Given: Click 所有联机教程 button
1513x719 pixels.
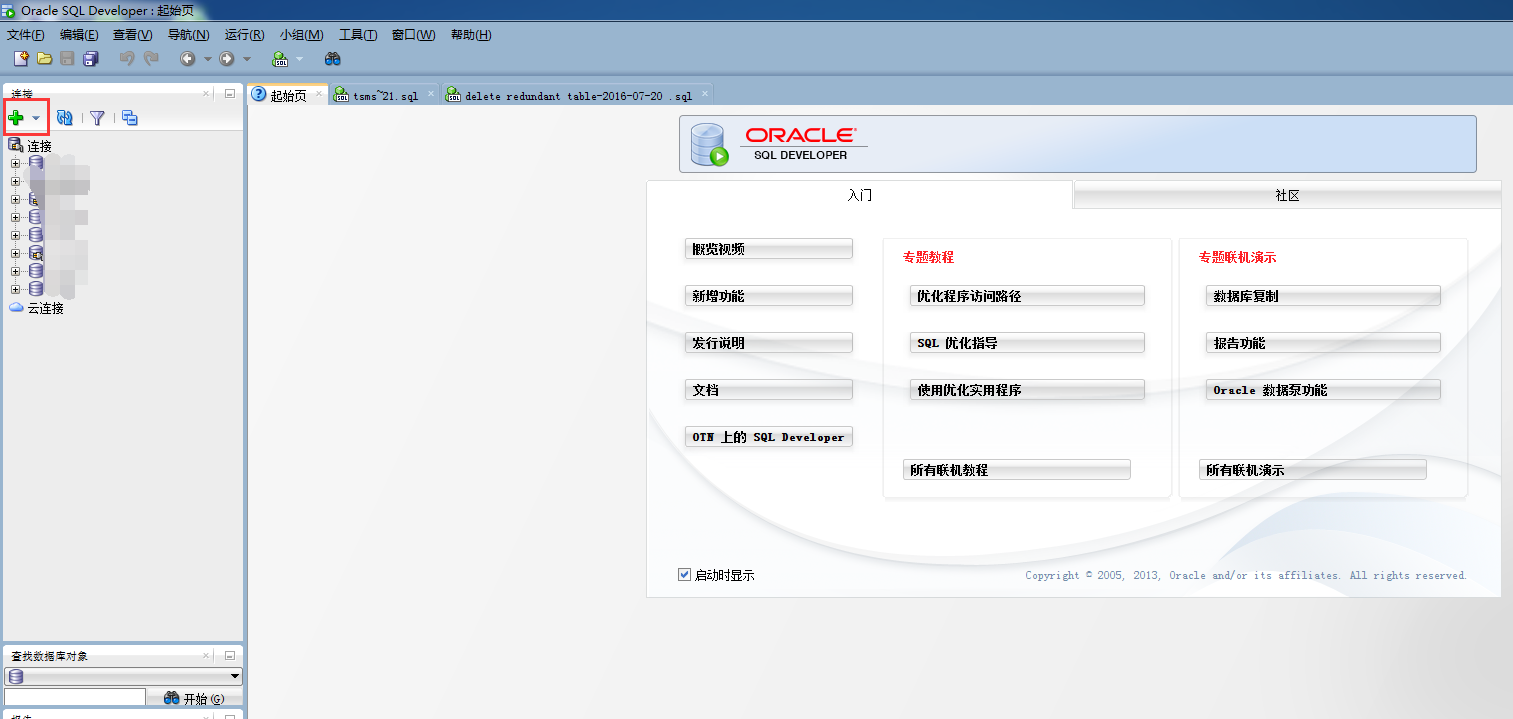Looking at the screenshot, I should click(x=1017, y=470).
